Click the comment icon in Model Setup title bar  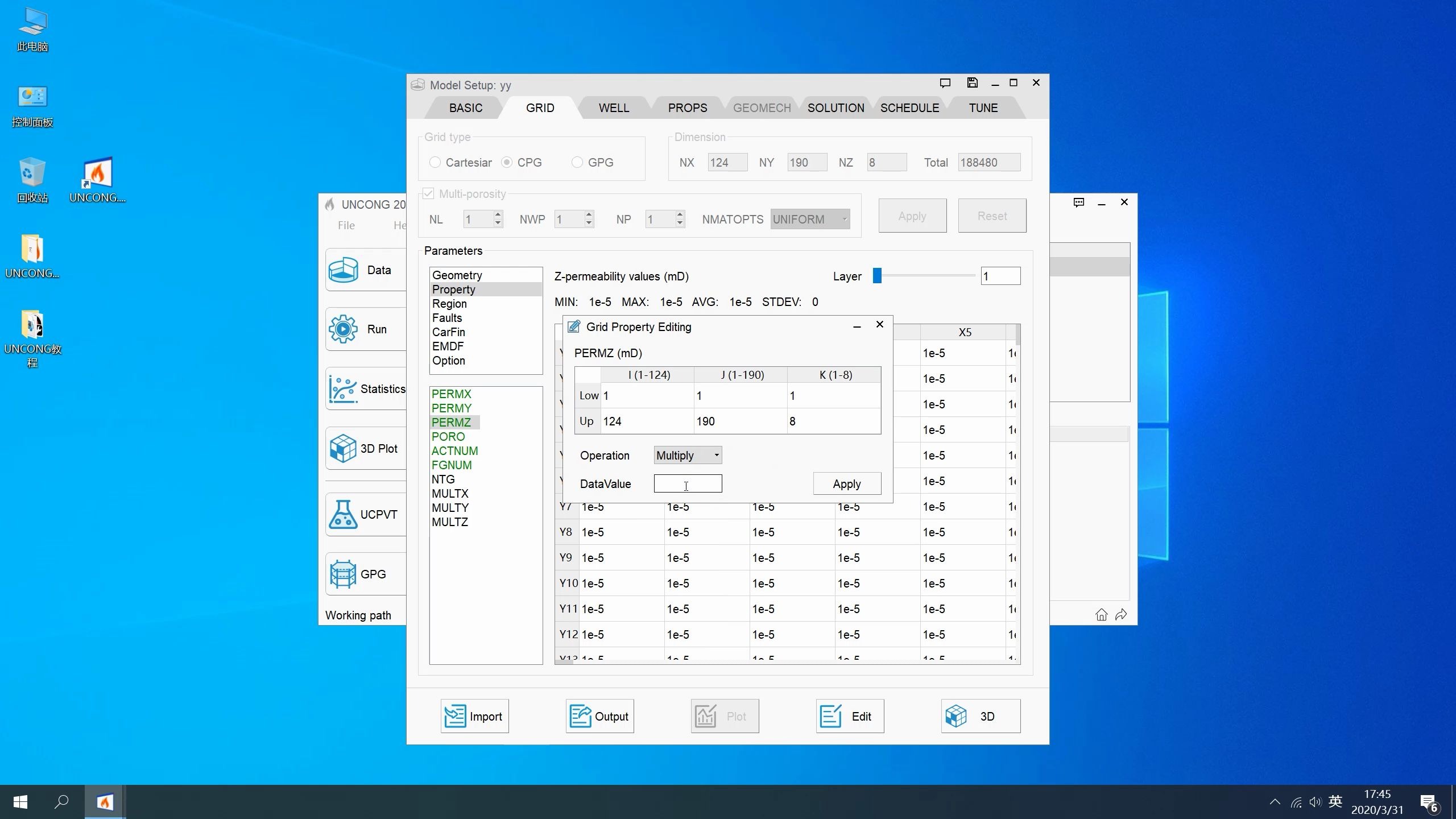pyautogui.click(x=945, y=83)
